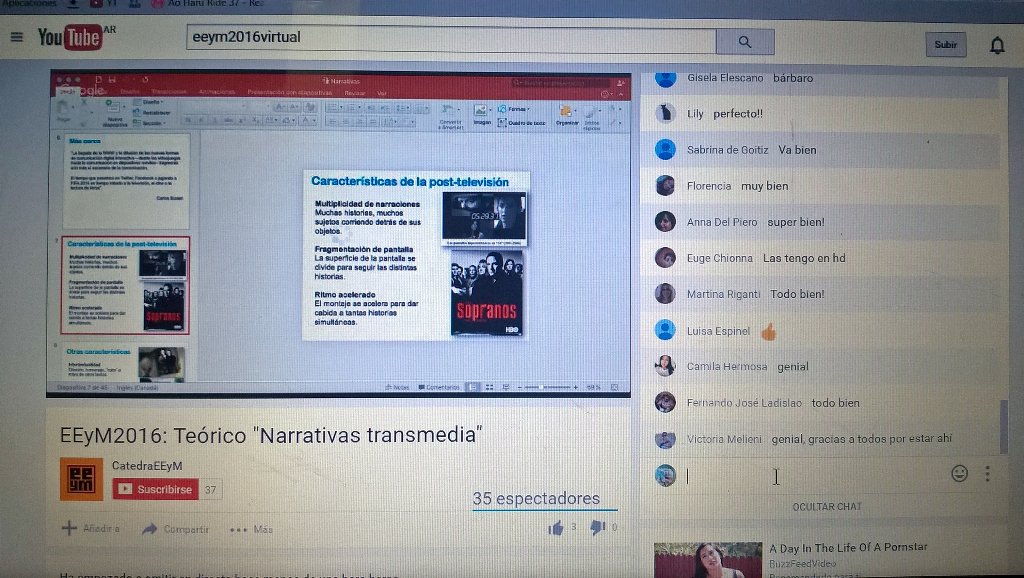1024x578 pixels.
Task: Click the name Gisela Elescano in chat
Action: click(725, 78)
